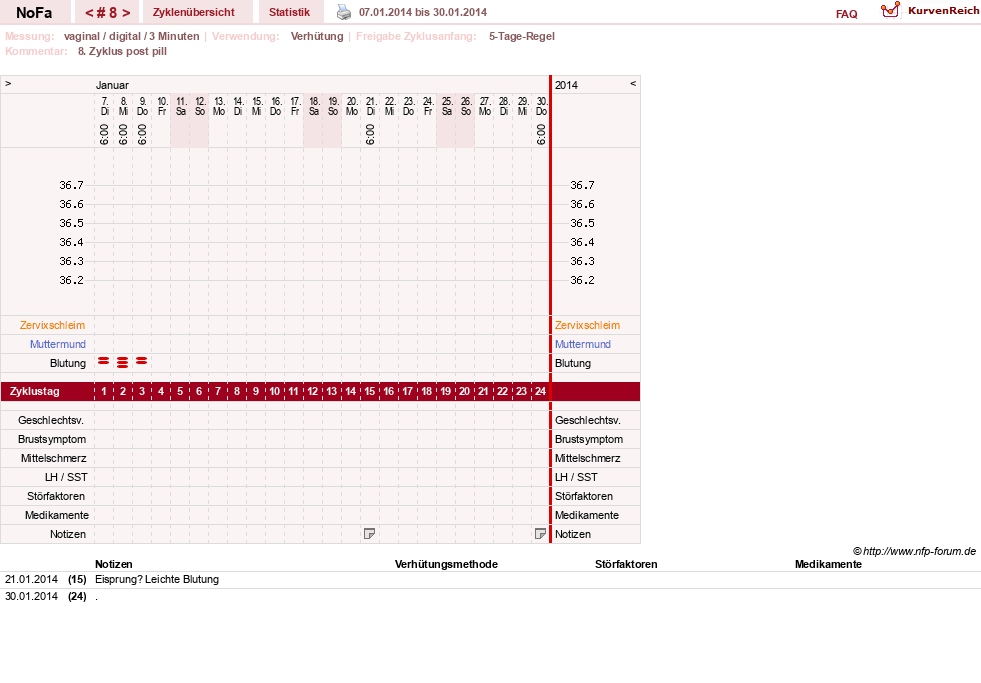Open the note icon on cycle day 15

[x=369, y=534]
